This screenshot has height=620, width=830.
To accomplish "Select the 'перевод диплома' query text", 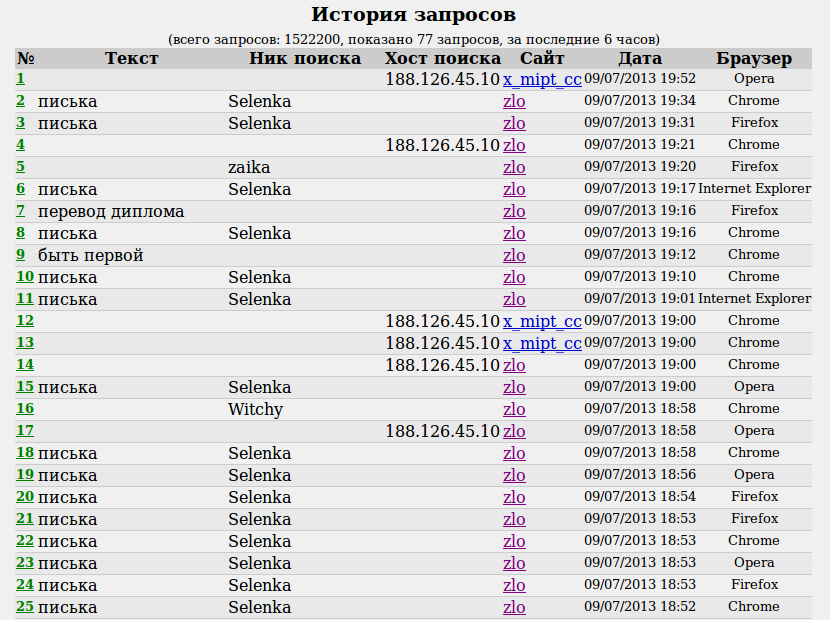I will click(x=111, y=211).
